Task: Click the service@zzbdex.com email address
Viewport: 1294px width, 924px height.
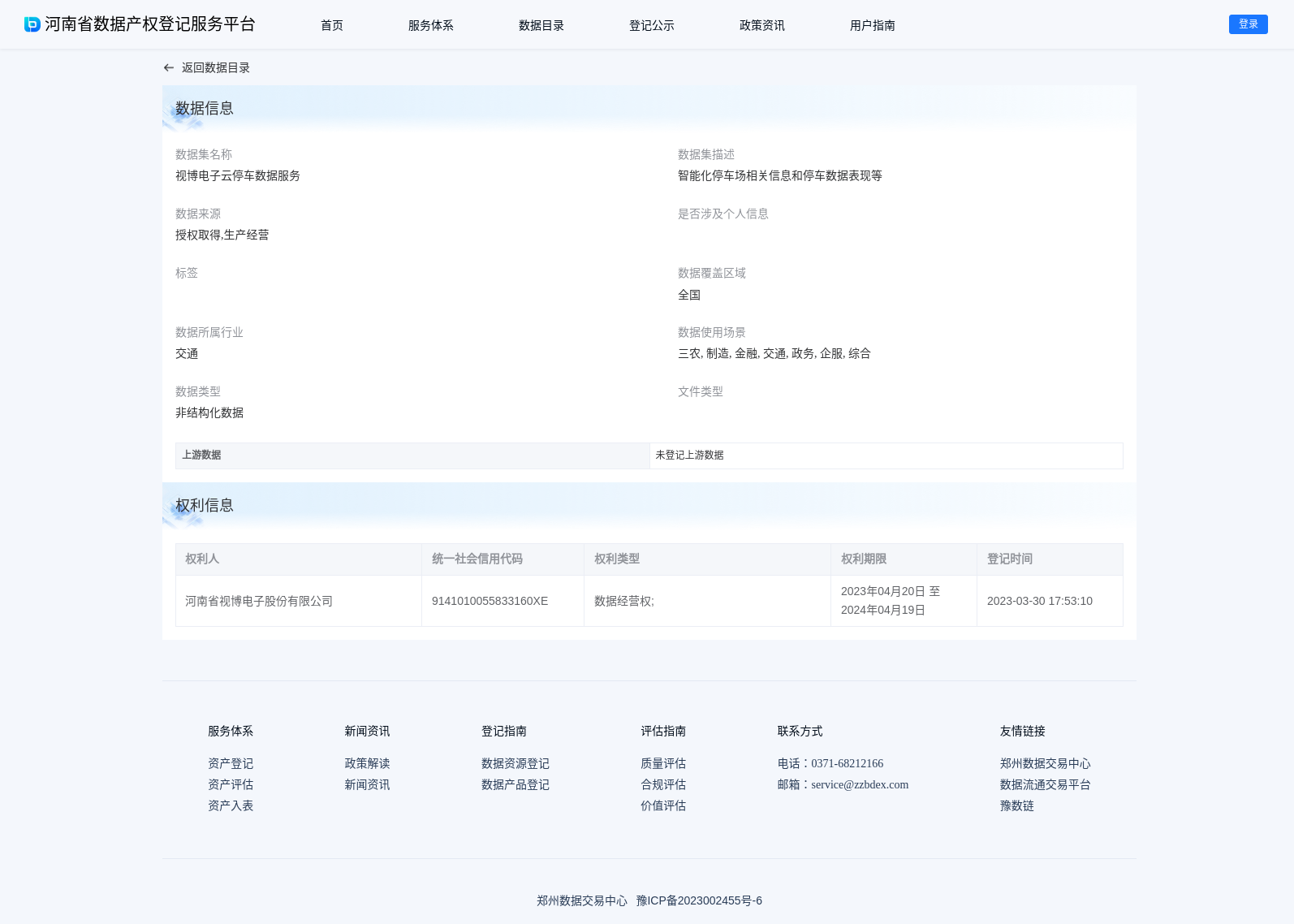Action: click(860, 784)
